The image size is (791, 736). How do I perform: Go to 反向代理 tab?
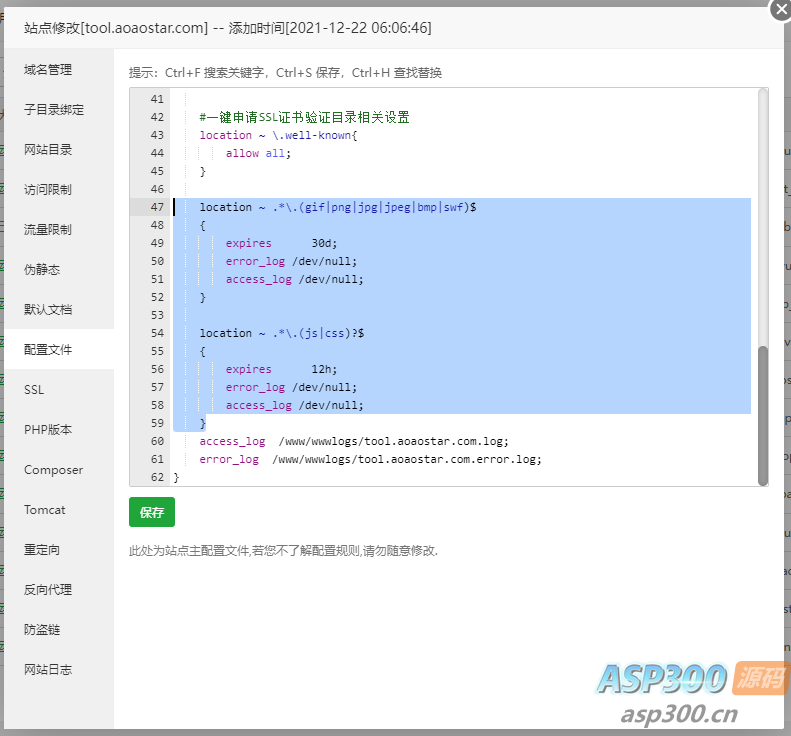point(48,590)
